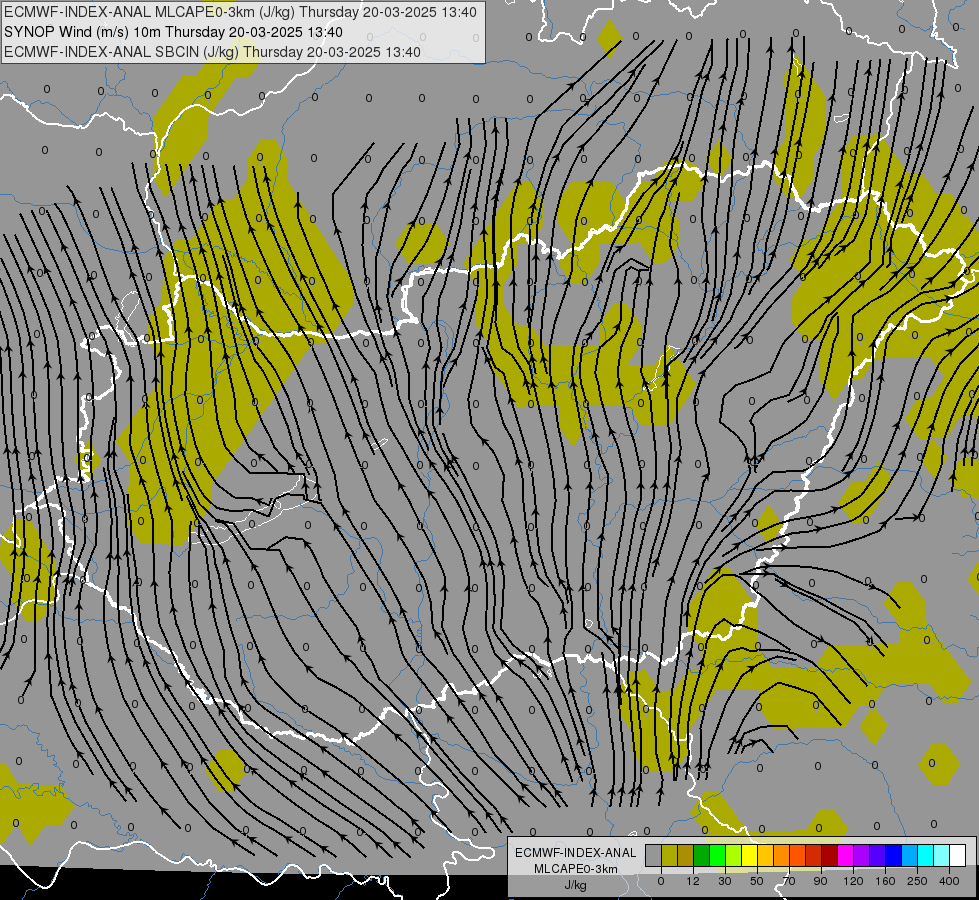Click the legend value 12
The height and width of the screenshot is (900, 979).
pyautogui.click(x=693, y=881)
